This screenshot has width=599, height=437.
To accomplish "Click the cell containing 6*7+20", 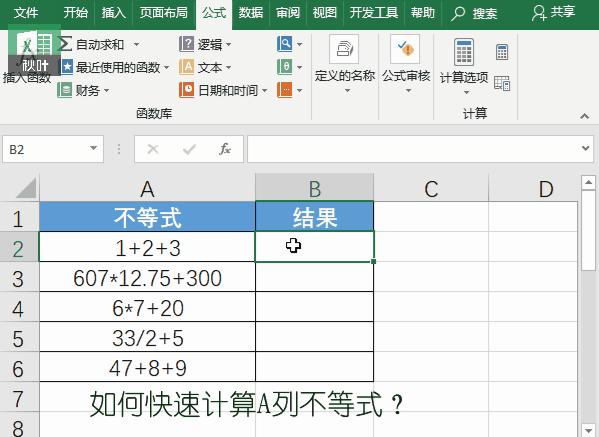I will pyautogui.click(x=147, y=308).
